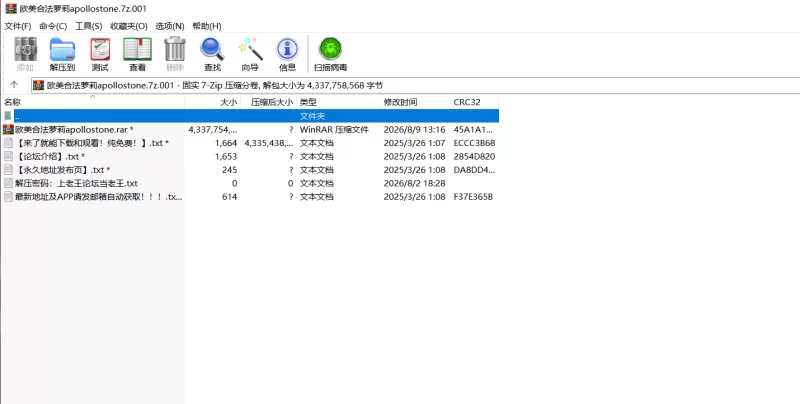Click the text file icon of 【论坛介绍】.txt

[x=8, y=157]
